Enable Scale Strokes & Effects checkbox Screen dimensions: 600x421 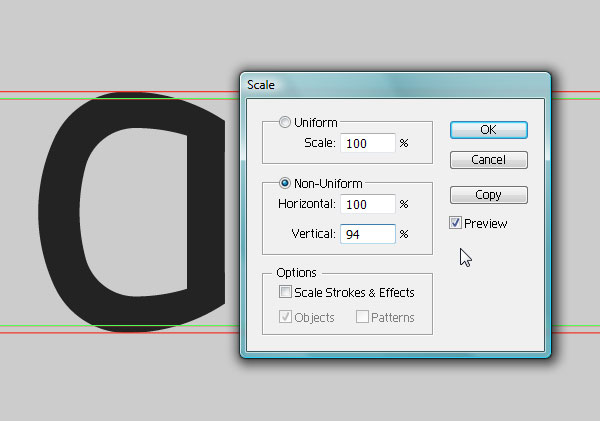(285, 292)
